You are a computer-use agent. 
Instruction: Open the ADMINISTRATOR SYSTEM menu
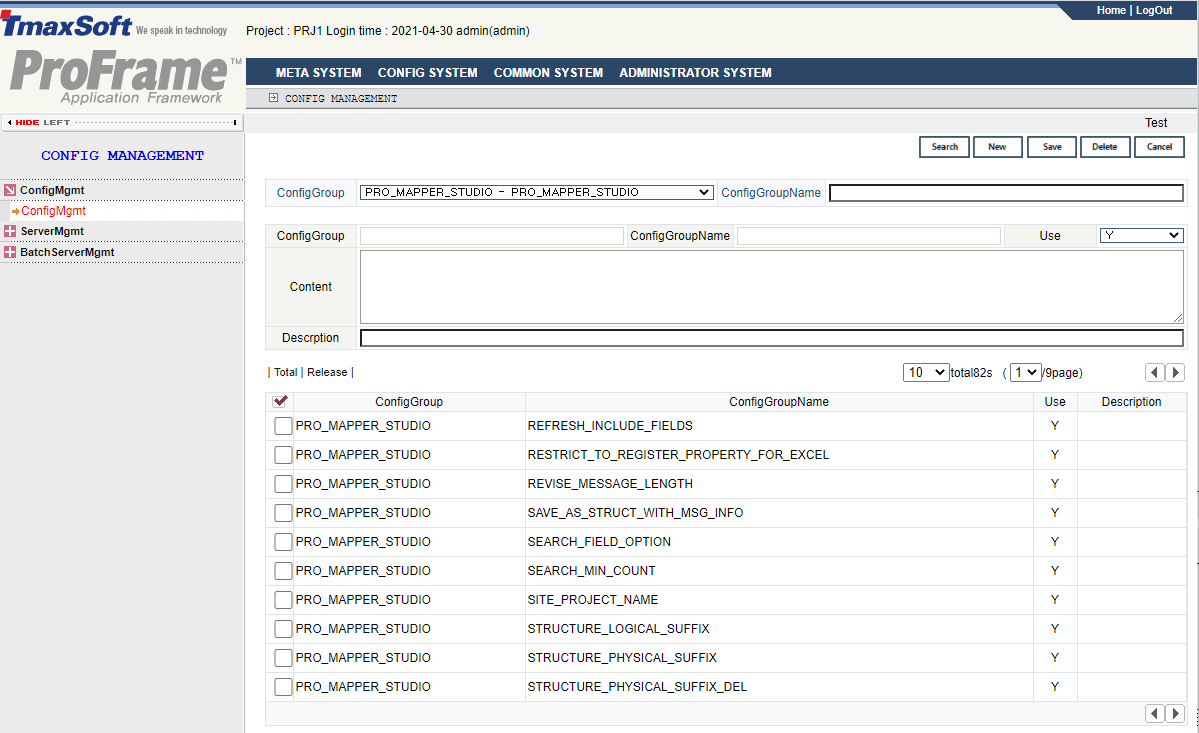[x=695, y=73]
